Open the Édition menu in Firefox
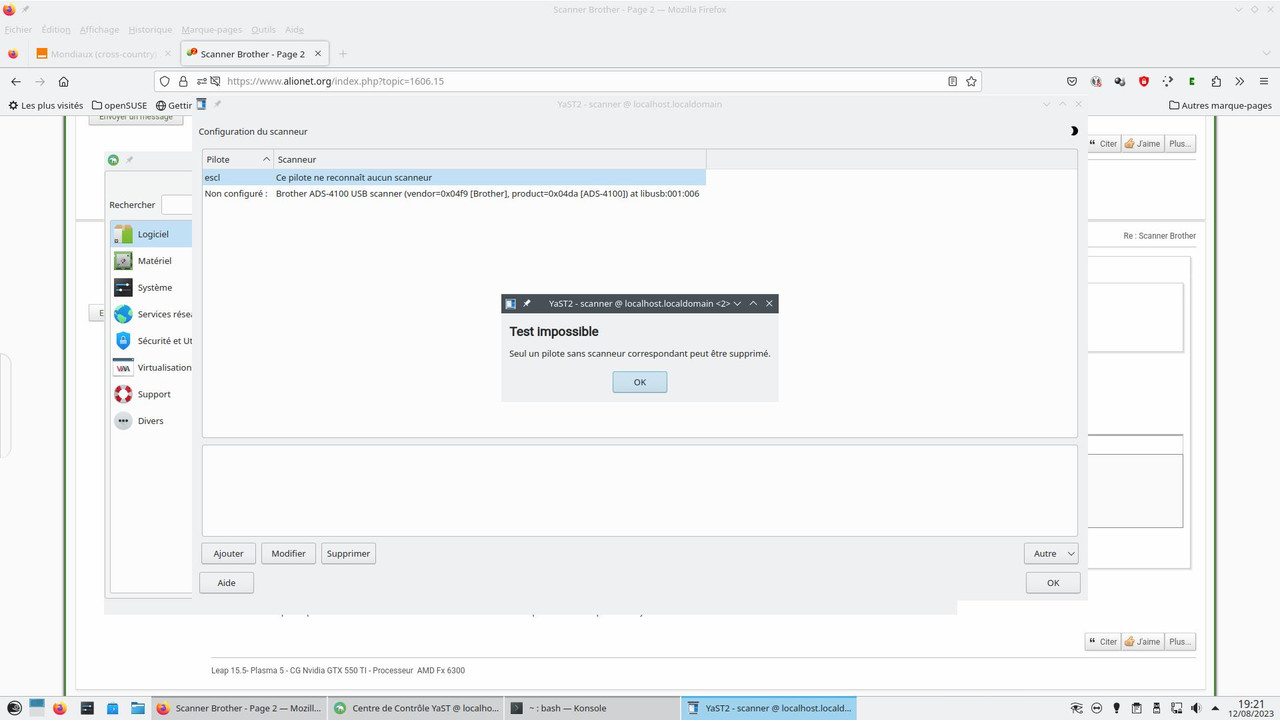The image size is (1280, 720). coord(56,30)
